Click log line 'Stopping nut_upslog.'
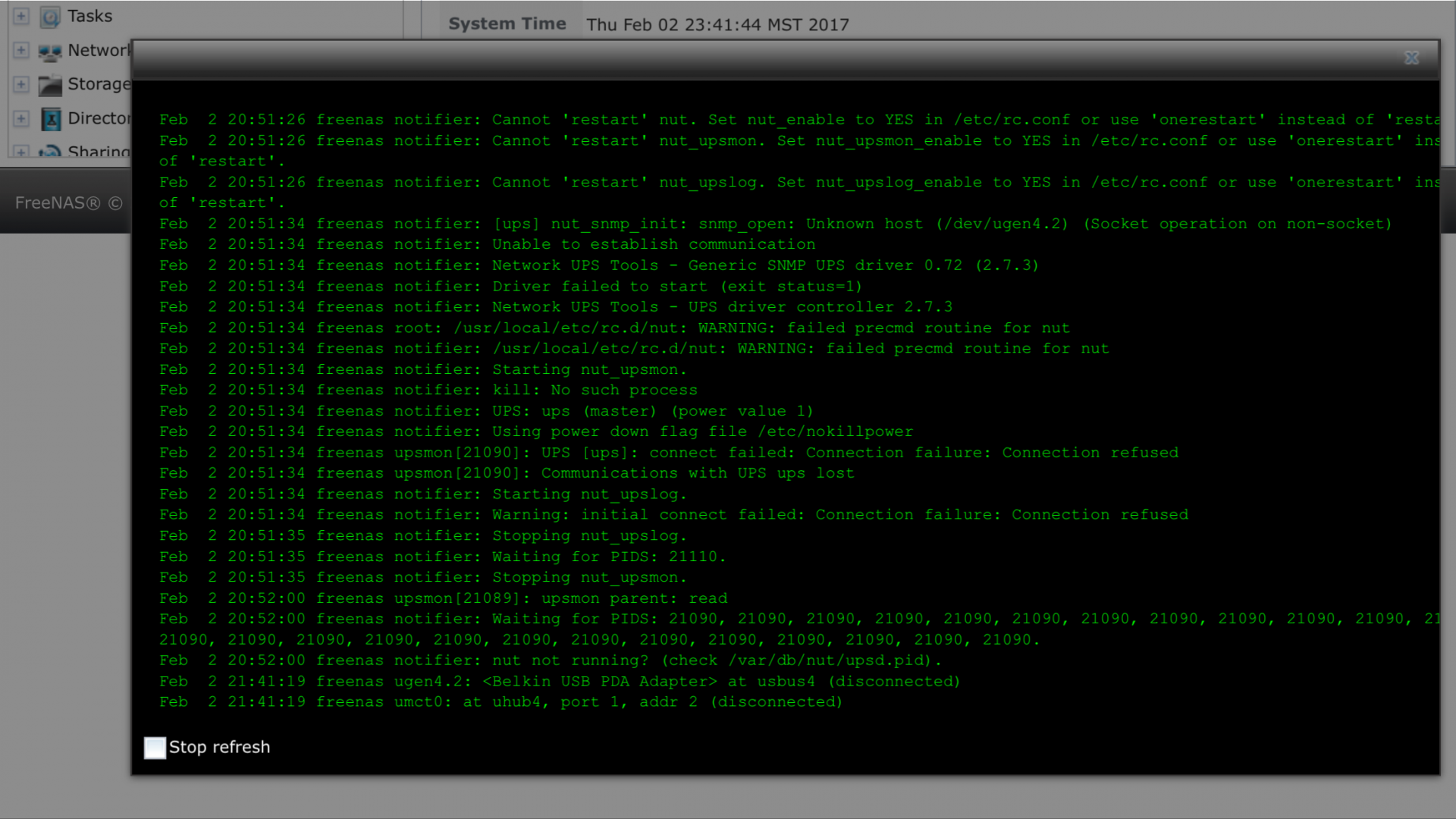Image resolution: width=1456 pixels, height=819 pixels. coord(423,536)
